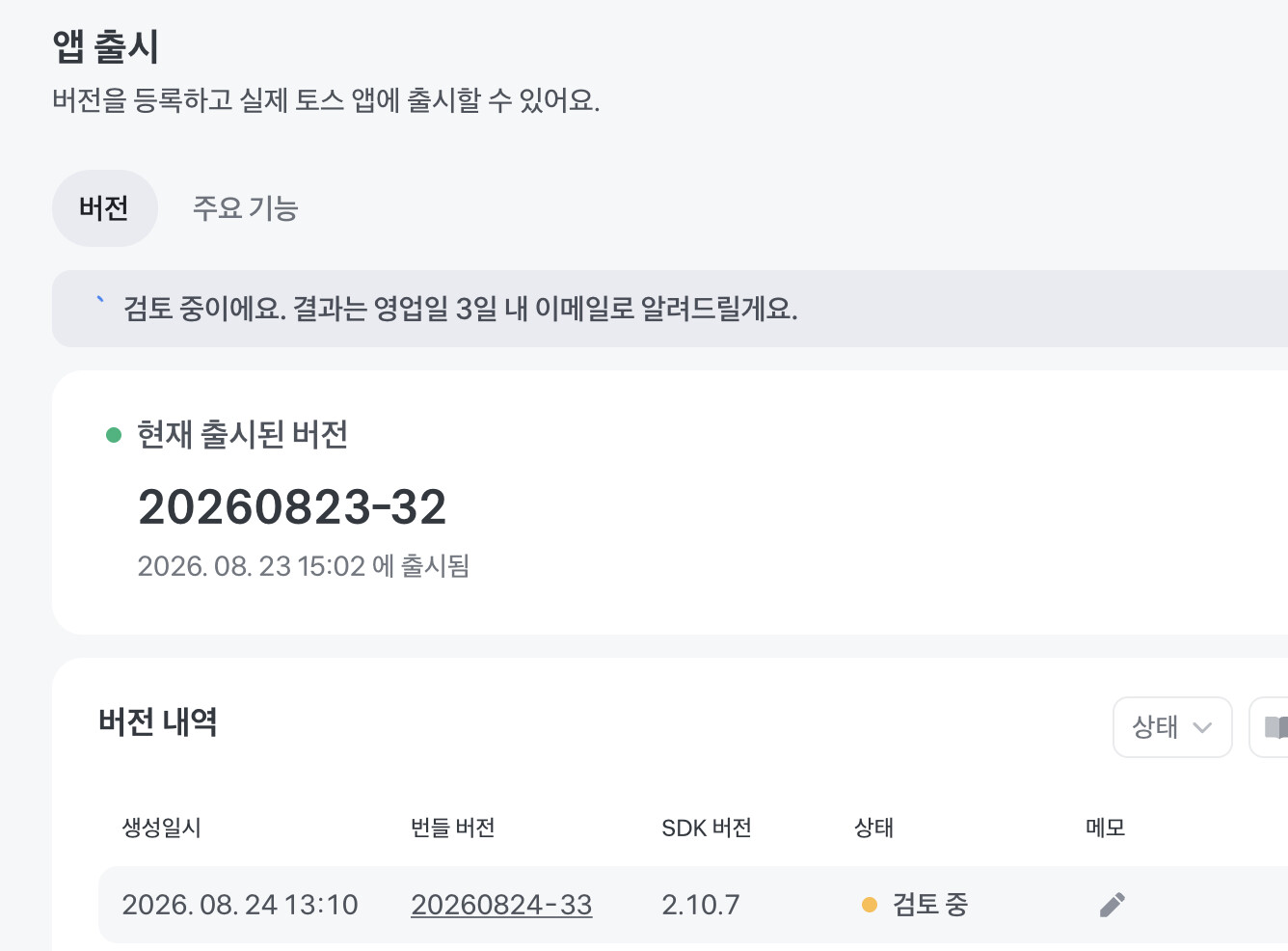
Task: Click the 생성일시 column header
Action: 161,828
